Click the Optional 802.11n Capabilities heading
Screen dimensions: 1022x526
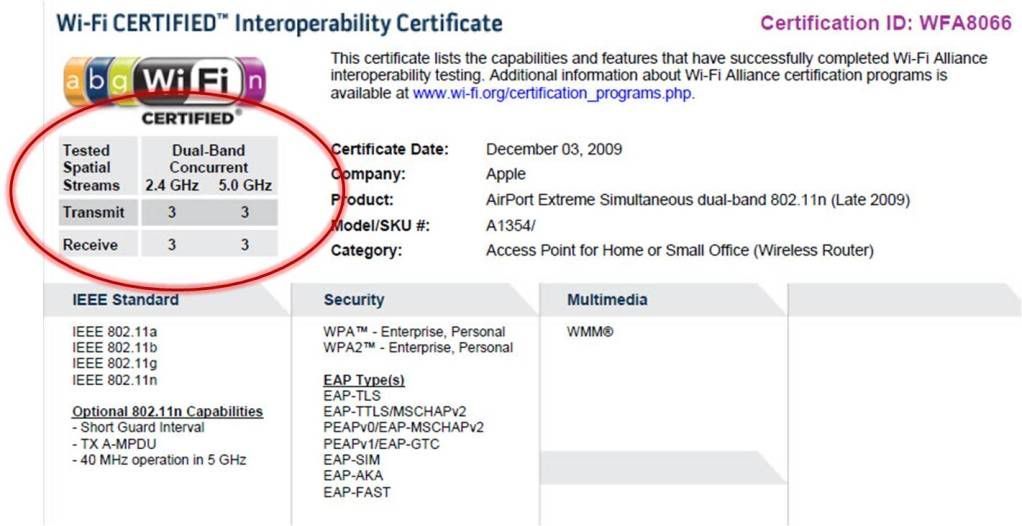(168, 412)
